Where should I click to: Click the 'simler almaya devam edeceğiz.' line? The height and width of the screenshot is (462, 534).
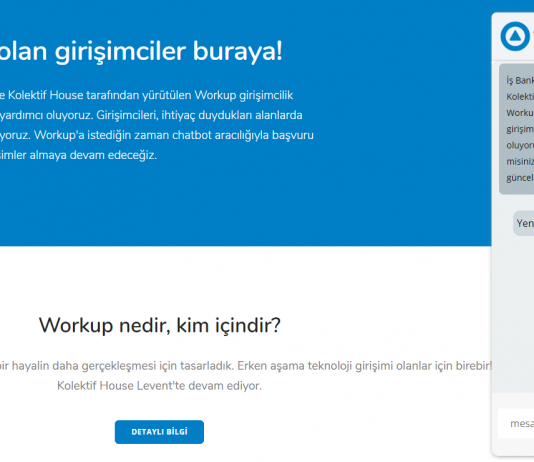coord(78,155)
